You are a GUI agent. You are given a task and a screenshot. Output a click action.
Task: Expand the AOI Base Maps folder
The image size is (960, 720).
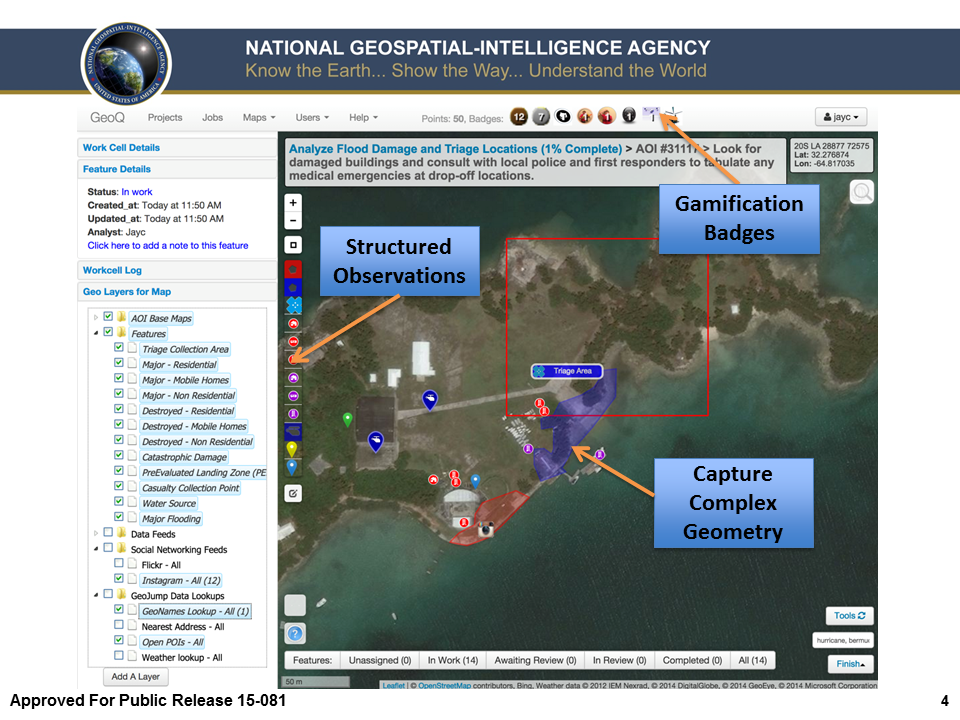[96, 318]
